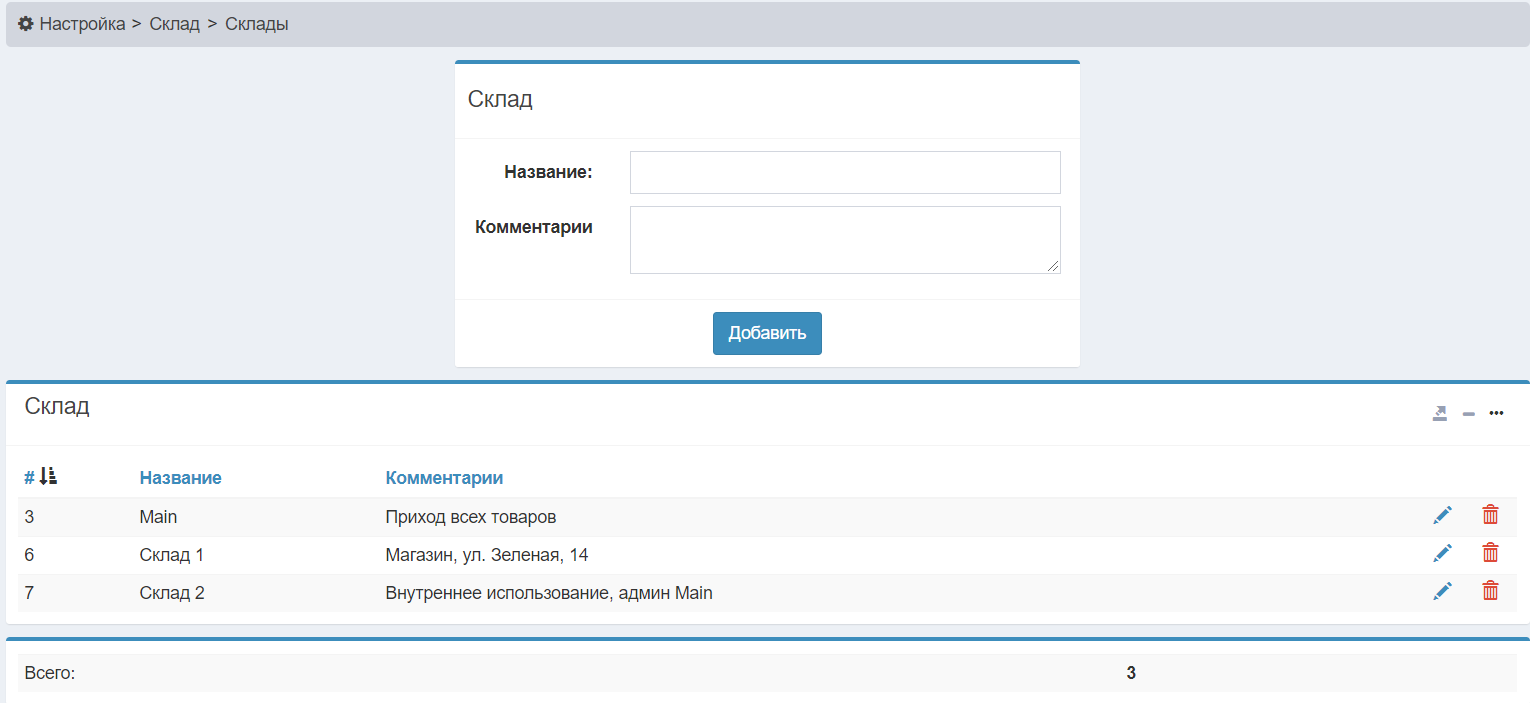Delete Склад 1 using trash icon
Screen dimensions: 1530x703
[x=1490, y=554]
